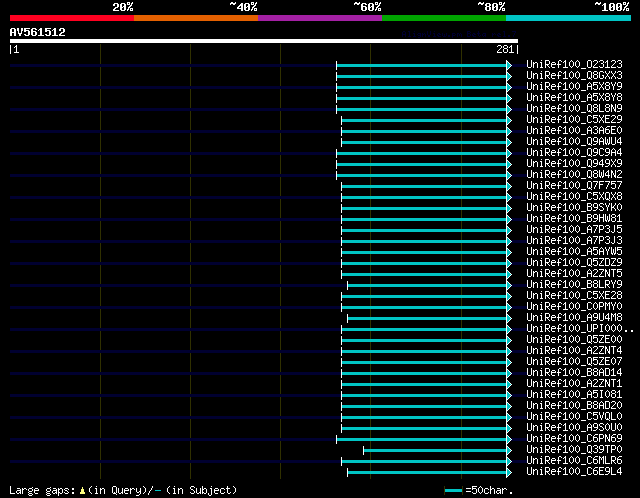This screenshot has height=498, width=640.
Task: Select UniRef100_A2ZNT5 label
Action: tap(574, 274)
